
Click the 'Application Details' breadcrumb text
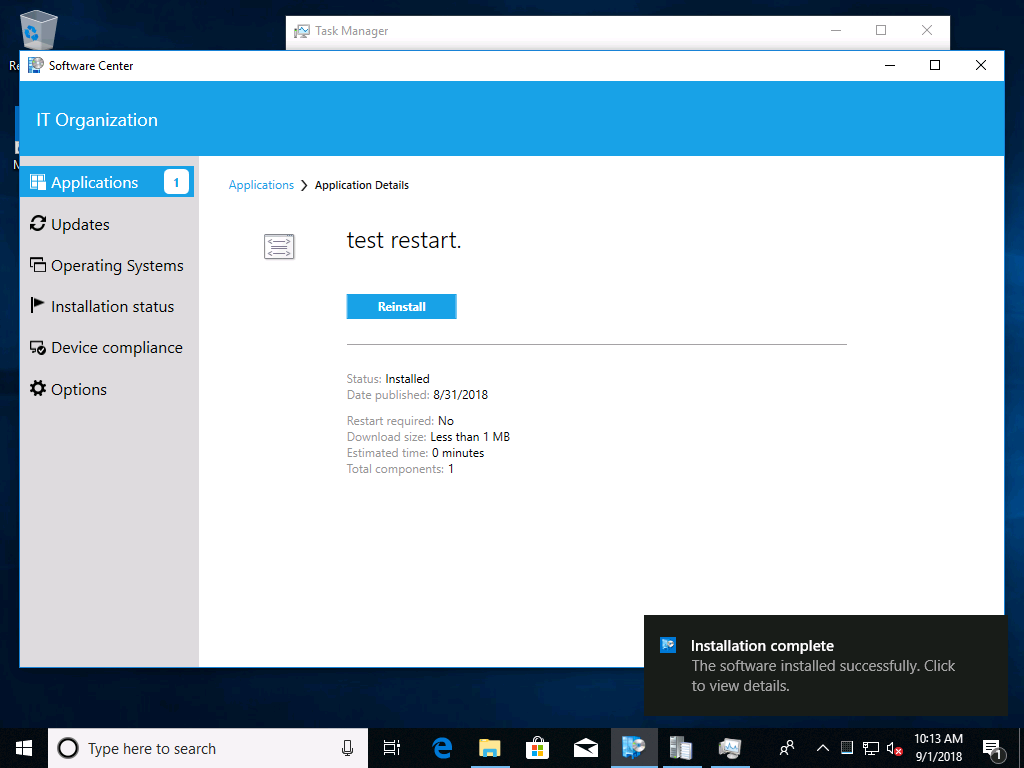[362, 185]
